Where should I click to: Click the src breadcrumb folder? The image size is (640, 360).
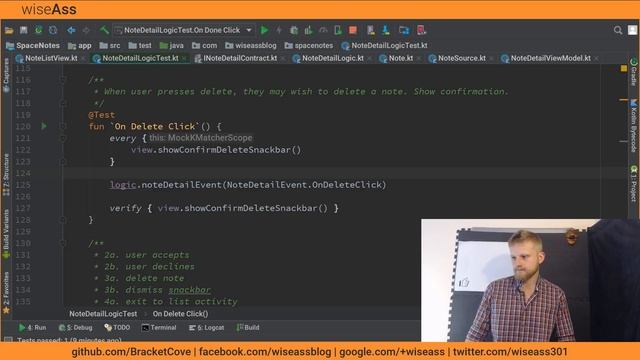pyautogui.click(x=110, y=45)
